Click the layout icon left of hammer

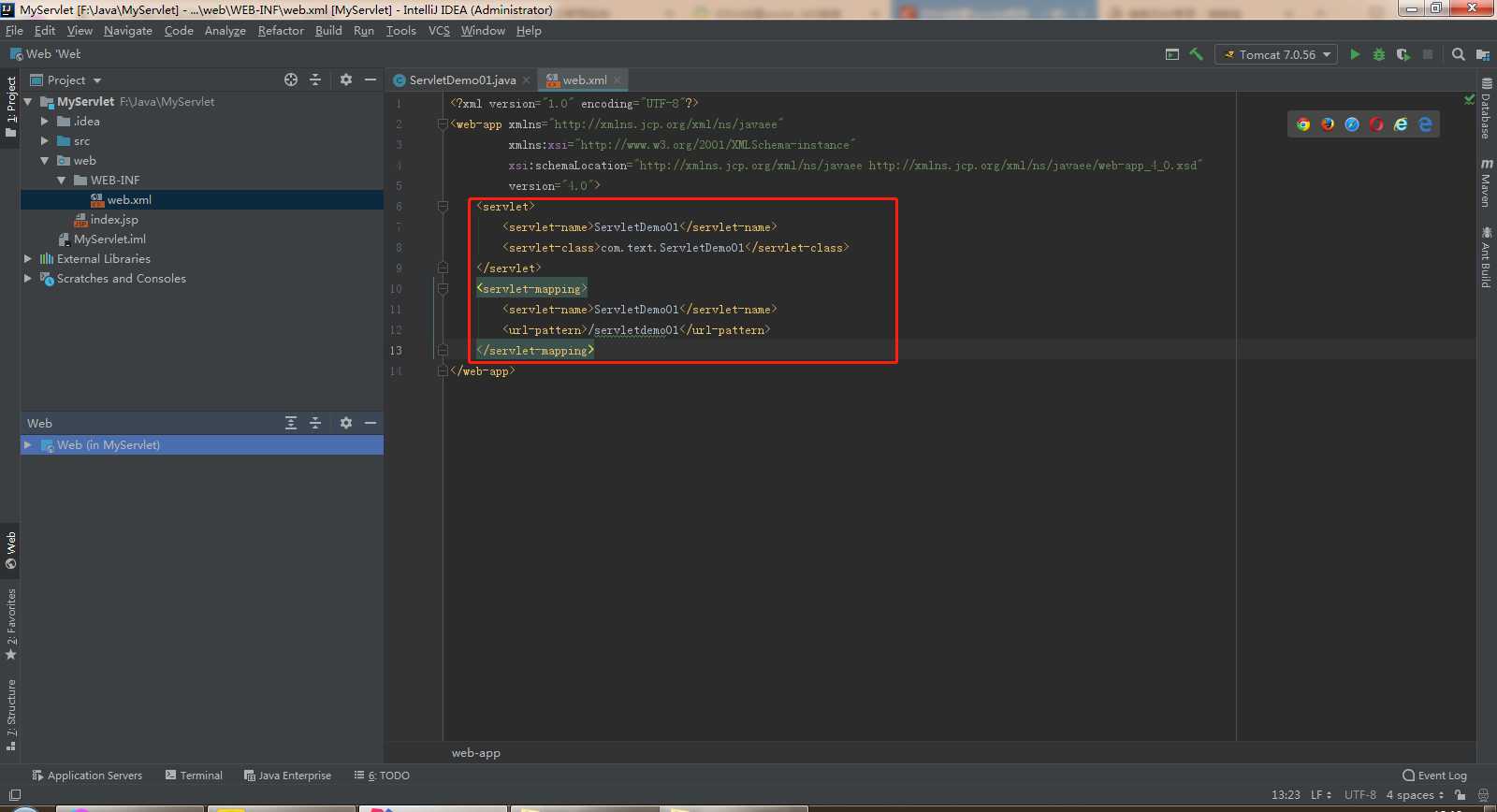(1172, 54)
